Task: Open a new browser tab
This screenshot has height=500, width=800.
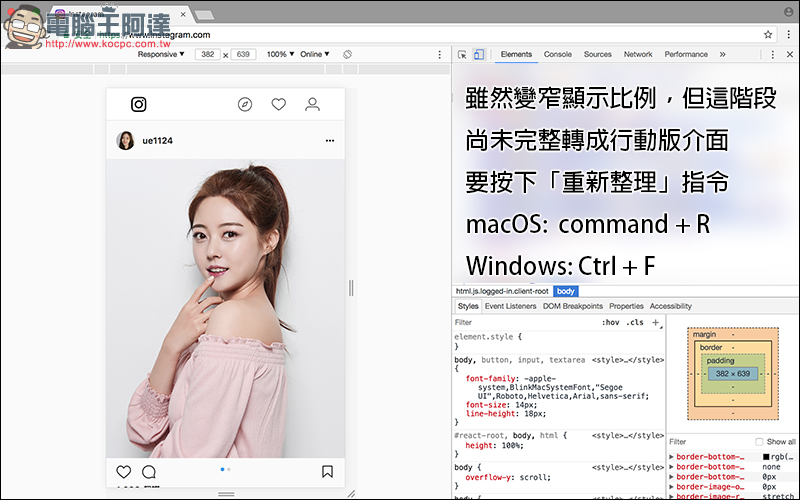Action: (204, 15)
